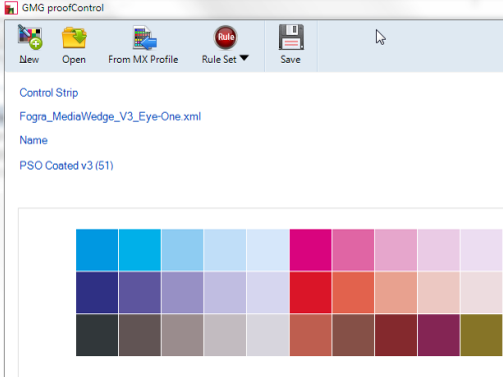Click the Fogra_MediaWedge_V3_Eye-One.xml text
Viewport: 503px width, 377px height.
pyautogui.click(x=110, y=116)
